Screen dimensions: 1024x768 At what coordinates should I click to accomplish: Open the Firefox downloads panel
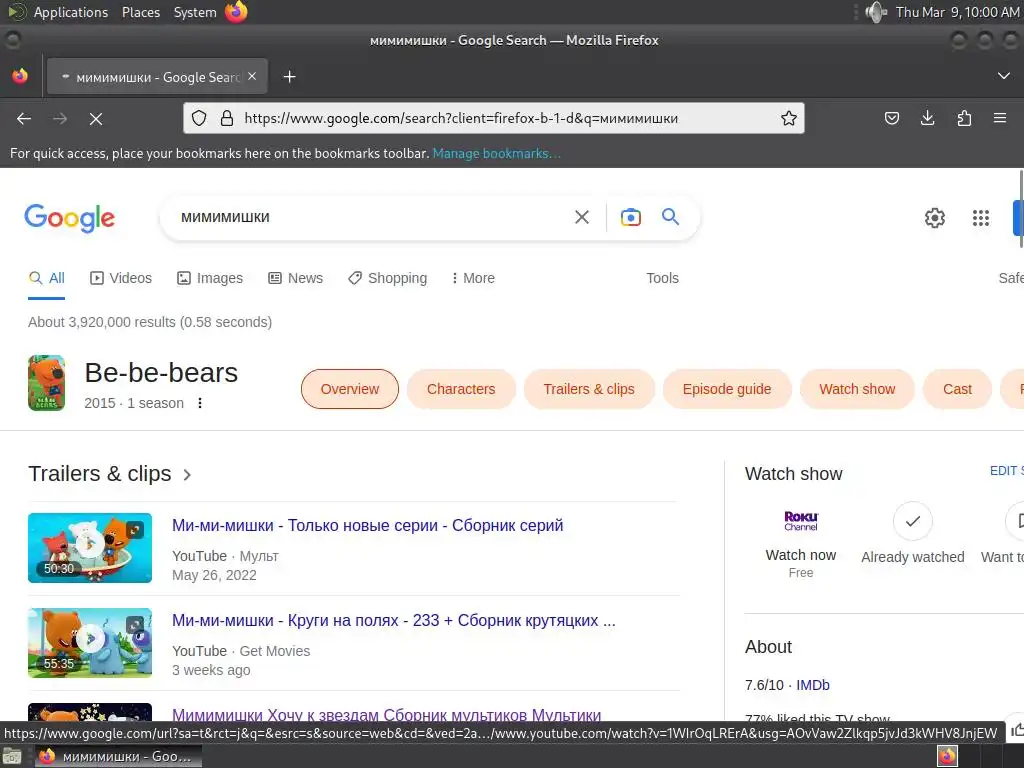point(927,118)
